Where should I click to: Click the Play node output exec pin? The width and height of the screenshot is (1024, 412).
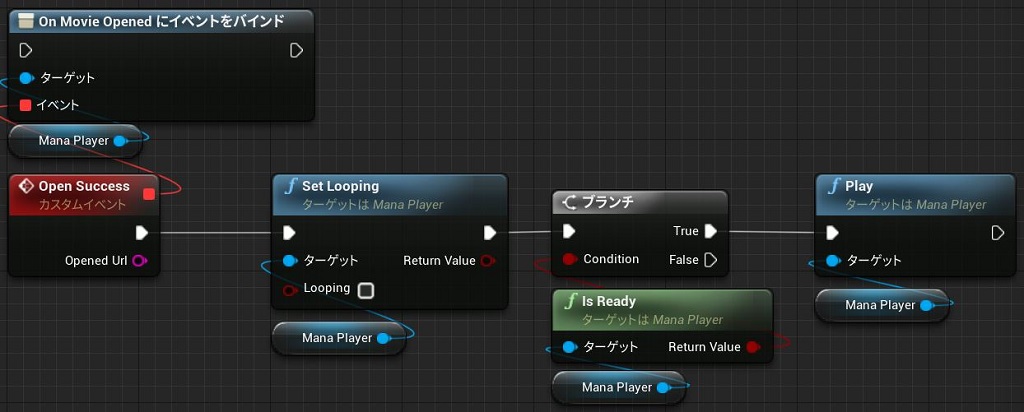click(997, 232)
